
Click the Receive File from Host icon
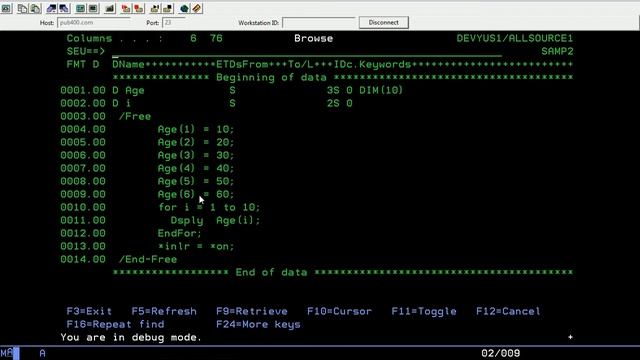64,8
